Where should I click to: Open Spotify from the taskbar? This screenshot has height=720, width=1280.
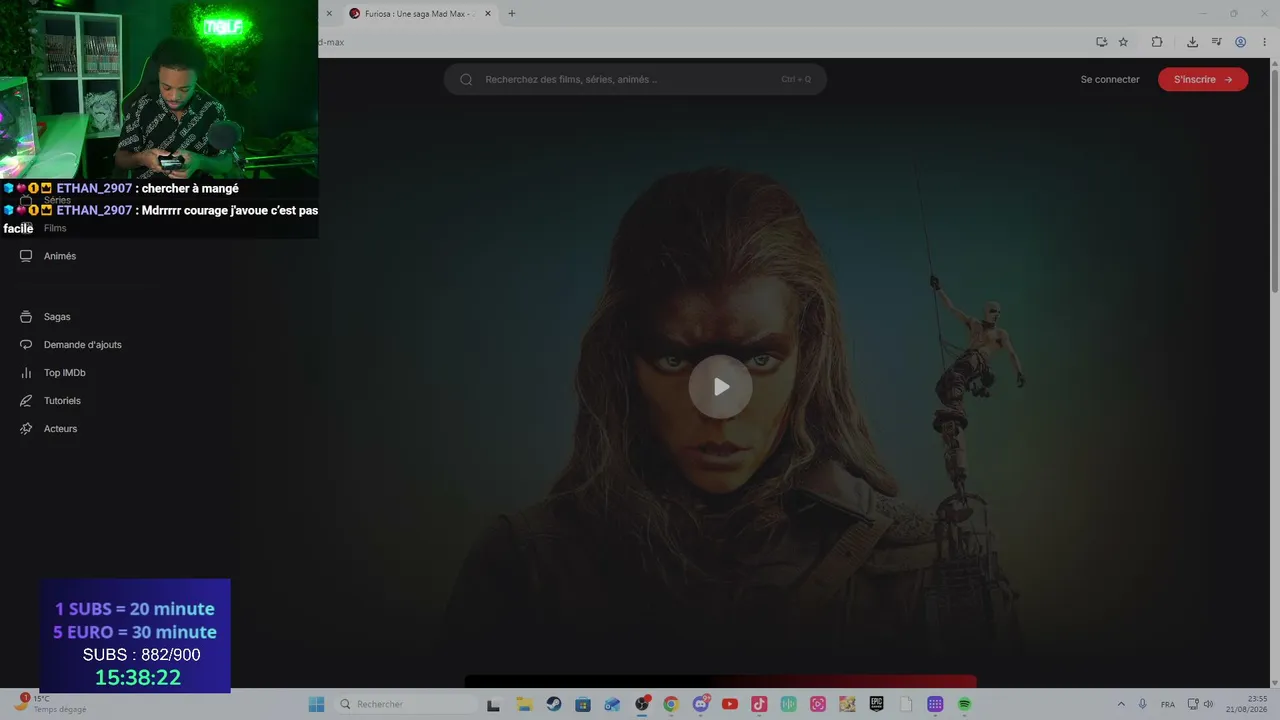click(965, 704)
